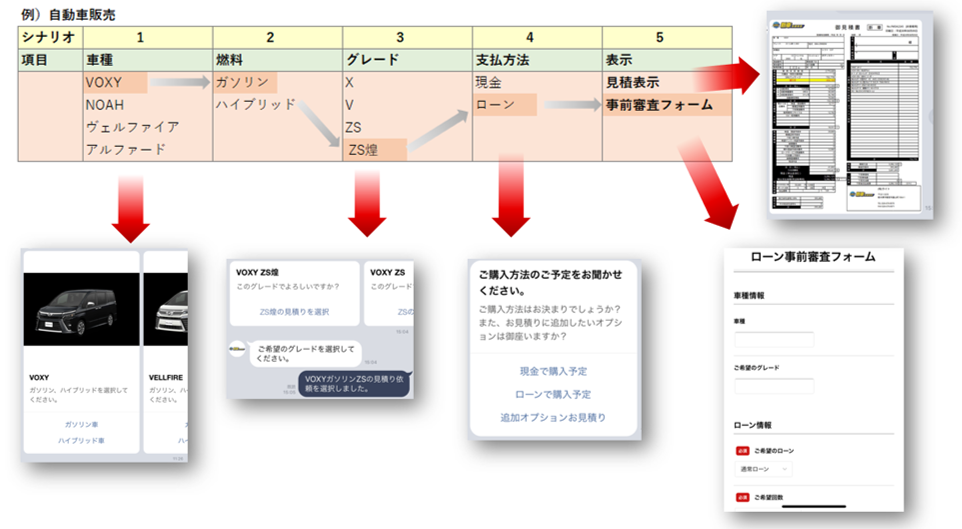Image resolution: width=962 pixels, height=529 pixels.
Task: Click the 見積表示 cell in table
Action: (x=633, y=82)
